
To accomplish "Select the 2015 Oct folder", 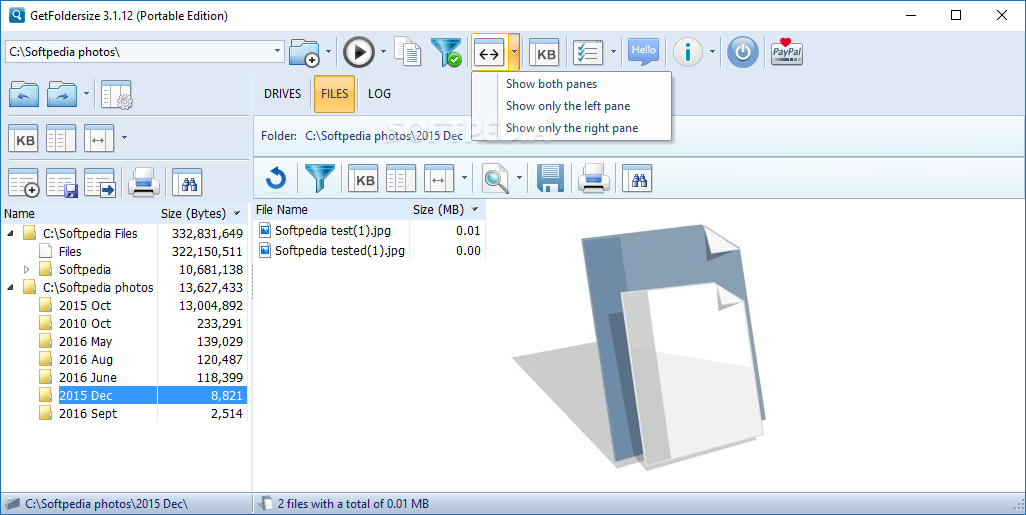I will [85, 306].
